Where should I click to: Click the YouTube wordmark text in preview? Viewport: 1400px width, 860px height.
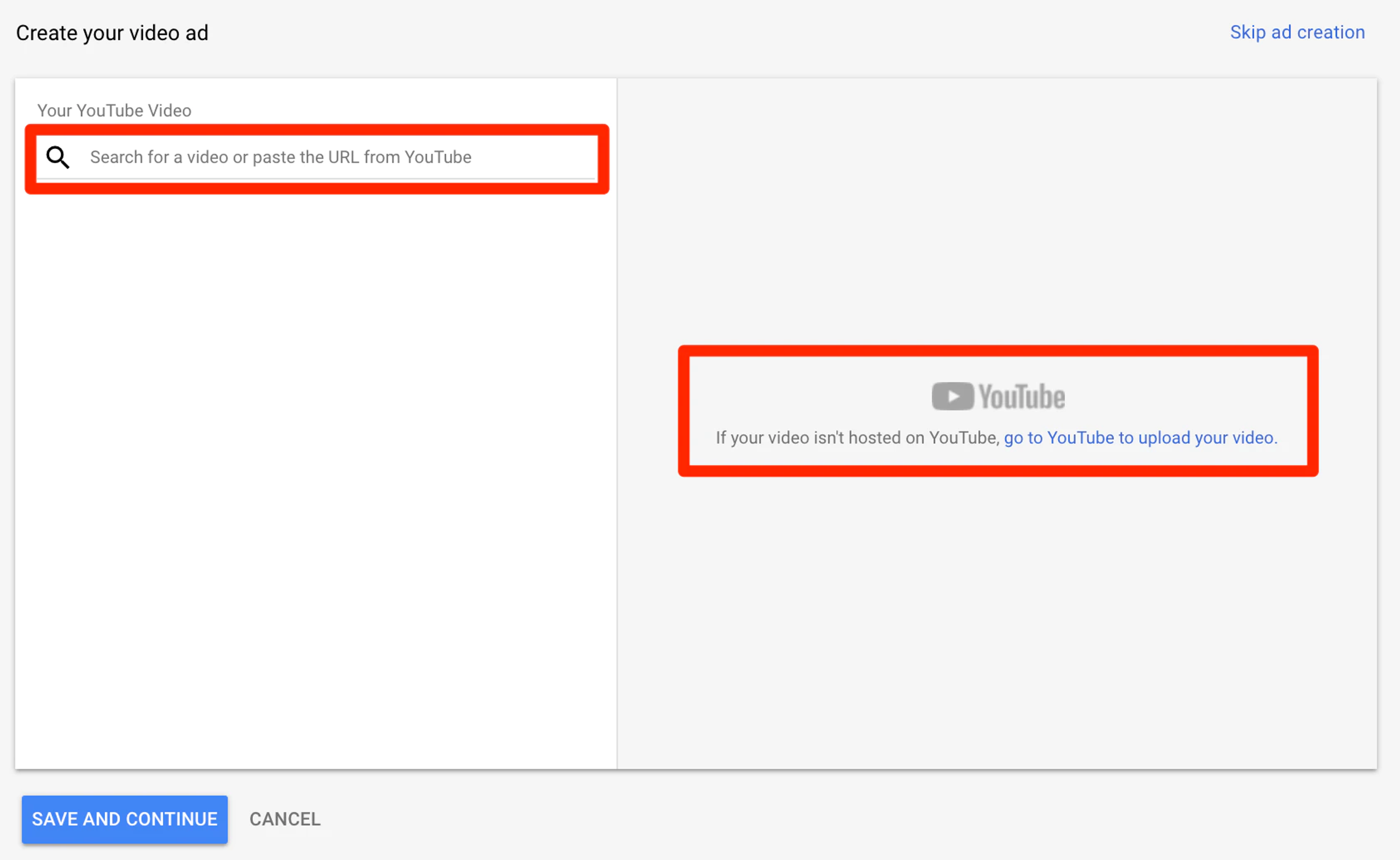click(1022, 396)
